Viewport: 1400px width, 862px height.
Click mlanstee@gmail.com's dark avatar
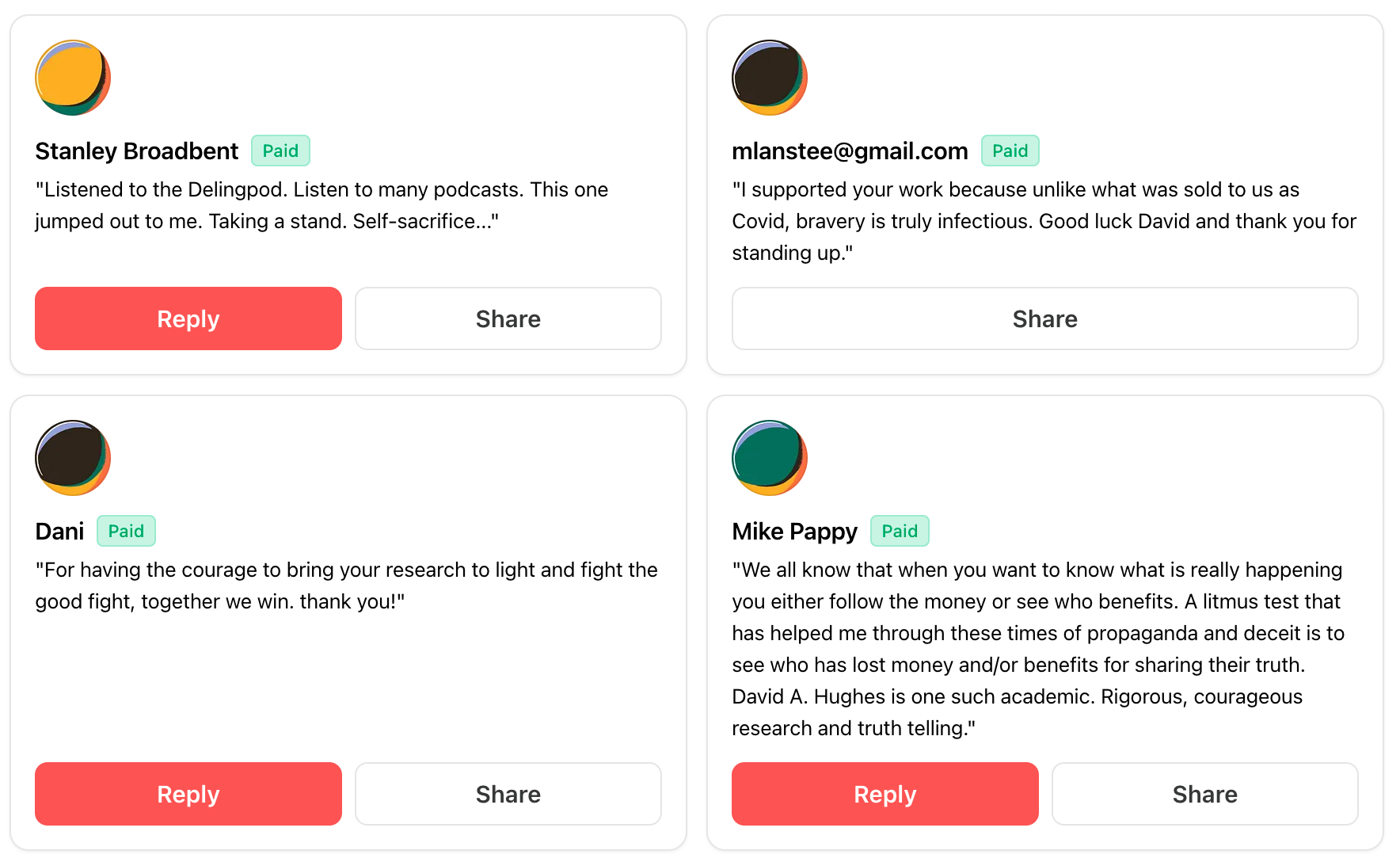pos(770,78)
